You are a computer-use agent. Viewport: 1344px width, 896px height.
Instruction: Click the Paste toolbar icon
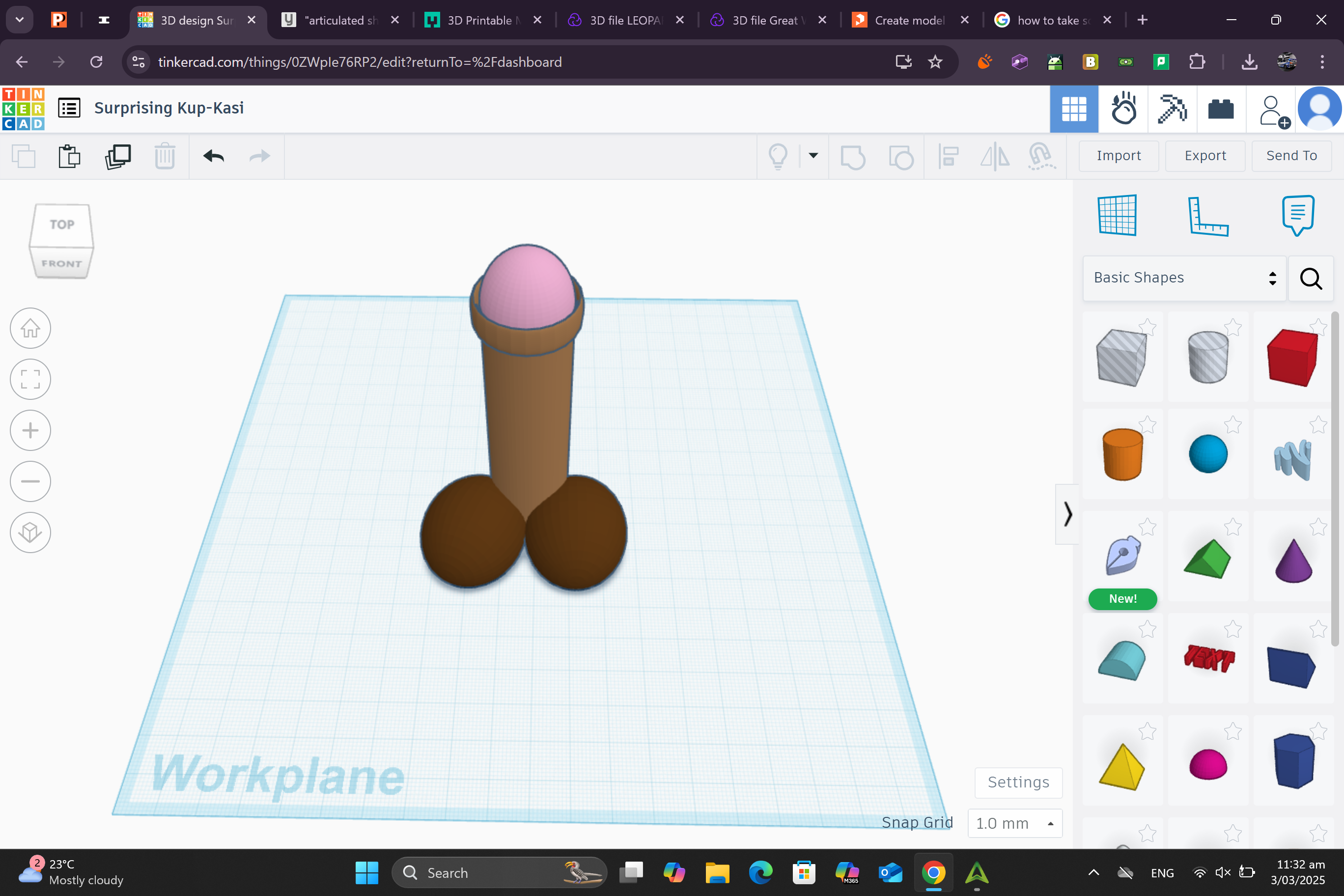(70, 156)
